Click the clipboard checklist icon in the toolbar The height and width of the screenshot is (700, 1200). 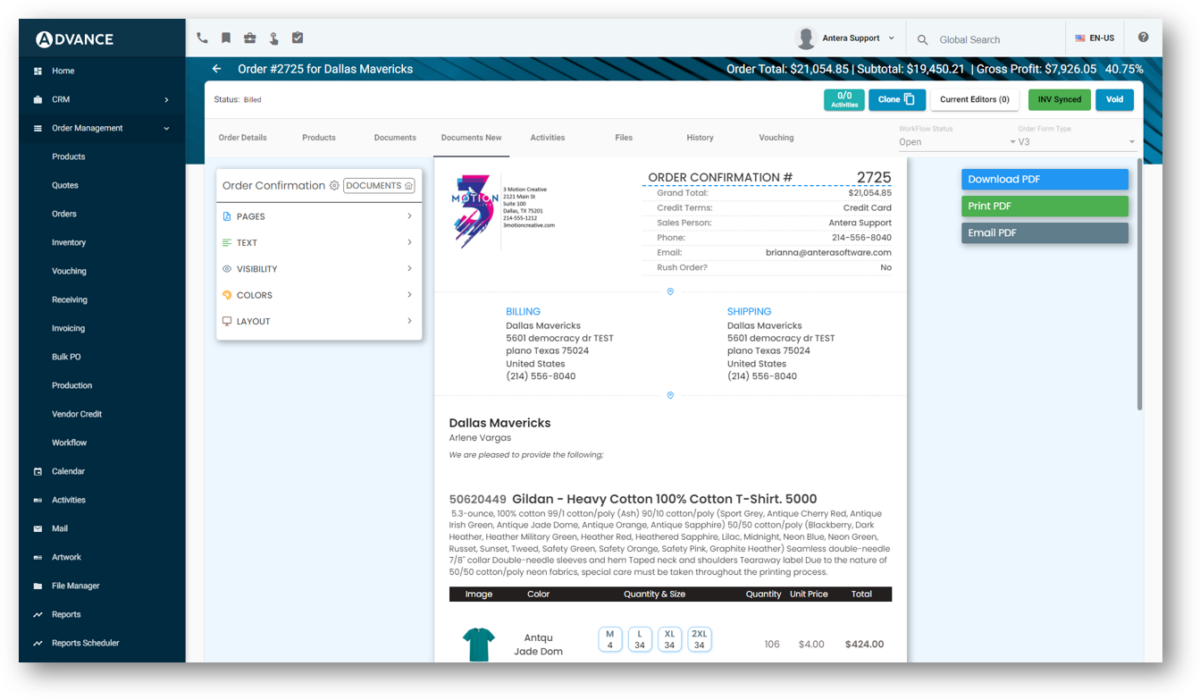point(297,36)
